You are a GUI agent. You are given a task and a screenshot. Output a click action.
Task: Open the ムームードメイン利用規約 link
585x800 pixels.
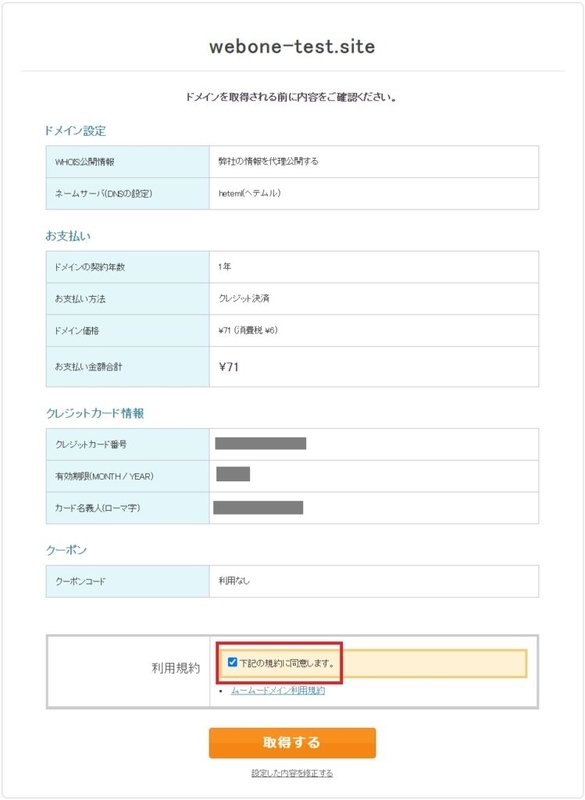[278, 691]
